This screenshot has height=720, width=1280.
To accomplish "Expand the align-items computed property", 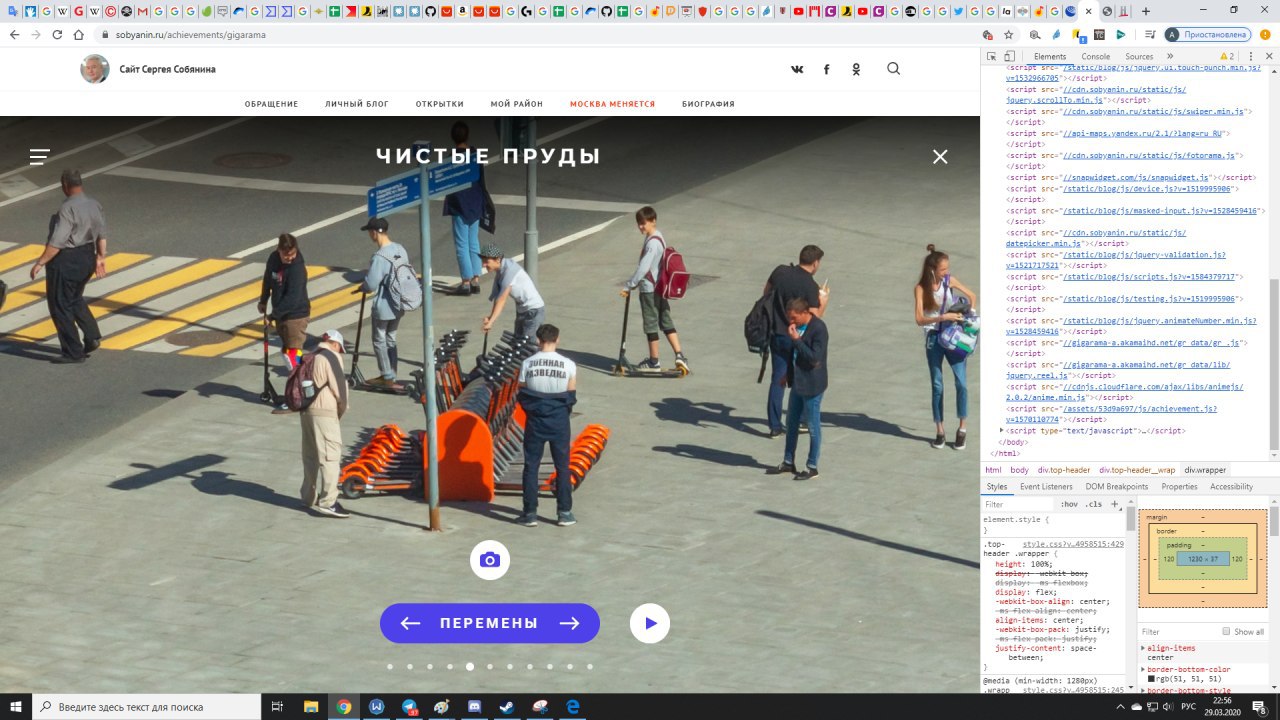I will tap(1144, 648).
